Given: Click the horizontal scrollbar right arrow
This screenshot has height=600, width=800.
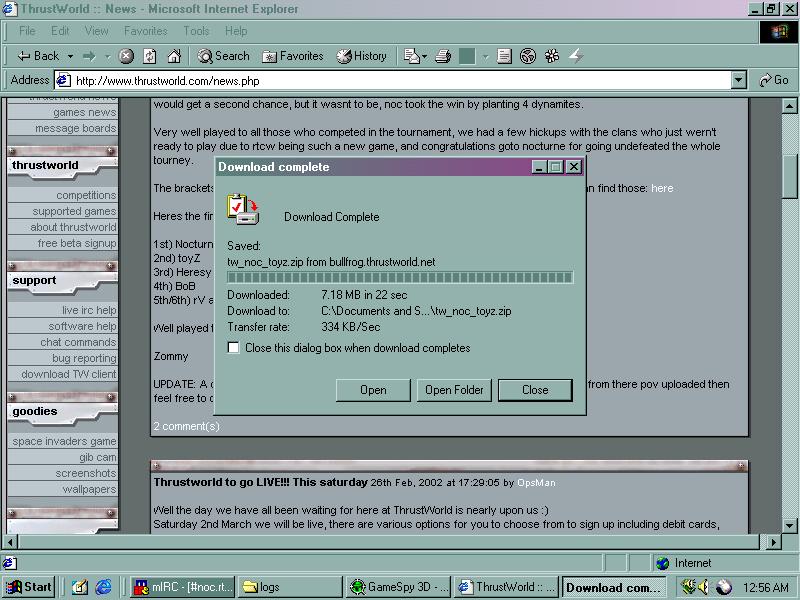Looking at the screenshot, I should (774, 542).
